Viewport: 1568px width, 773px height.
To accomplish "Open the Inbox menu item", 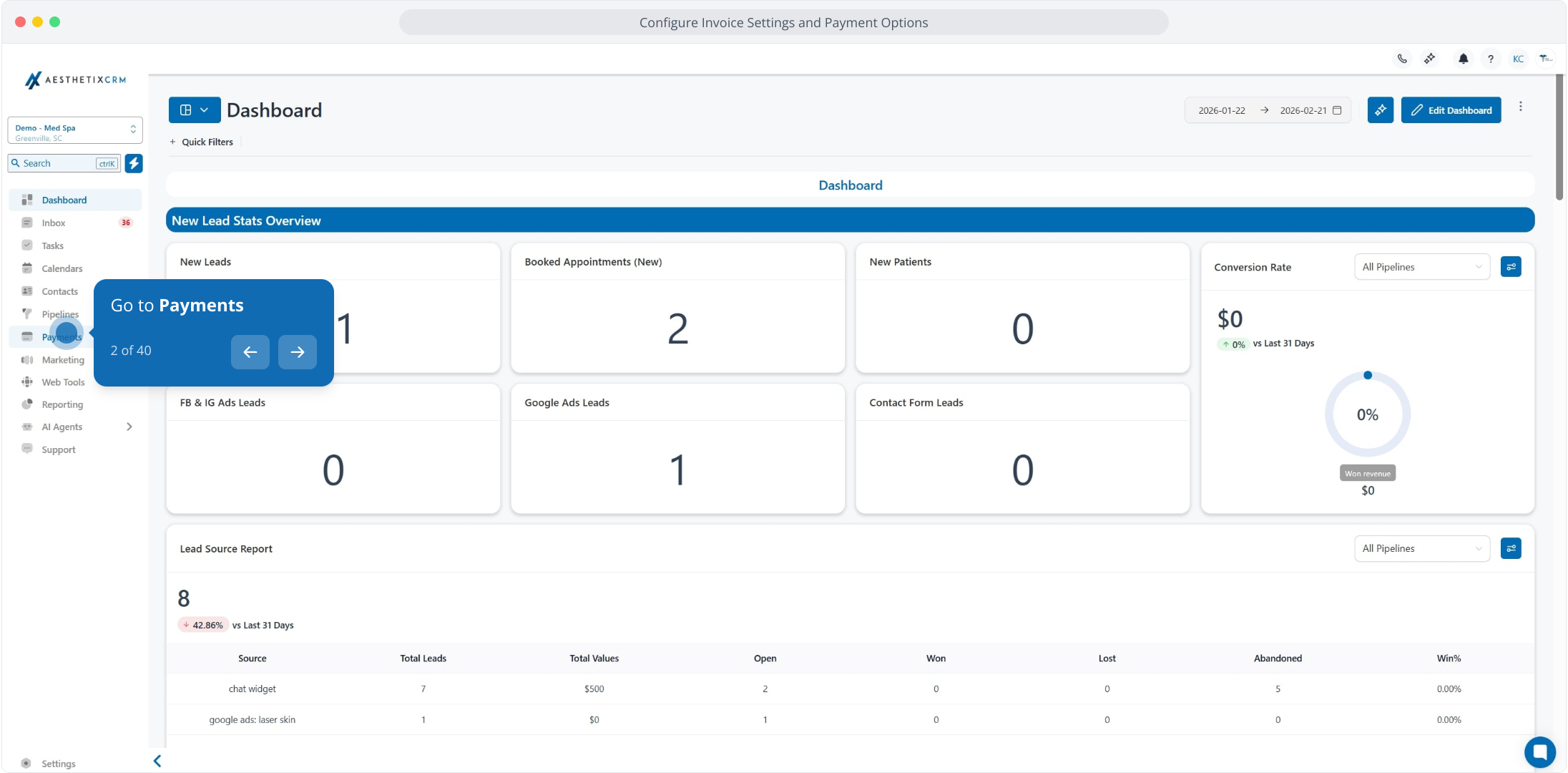I will [54, 223].
